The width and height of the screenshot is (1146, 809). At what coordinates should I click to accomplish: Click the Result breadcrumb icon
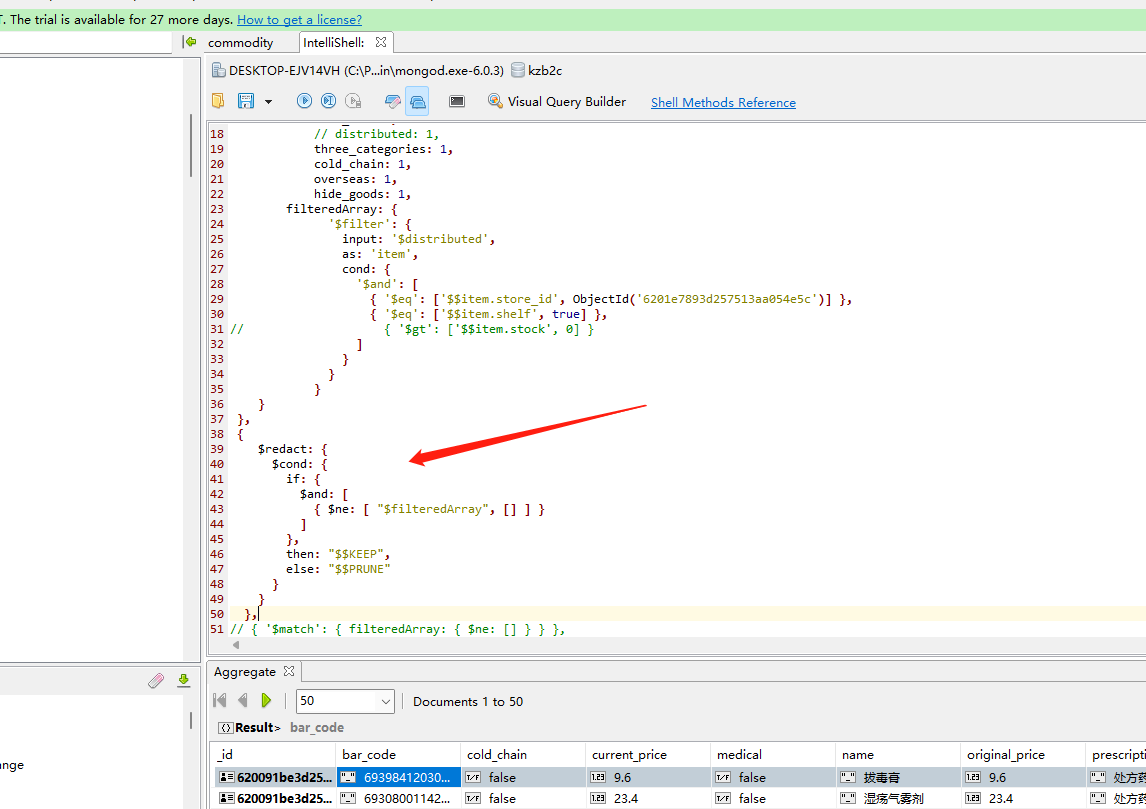226,728
